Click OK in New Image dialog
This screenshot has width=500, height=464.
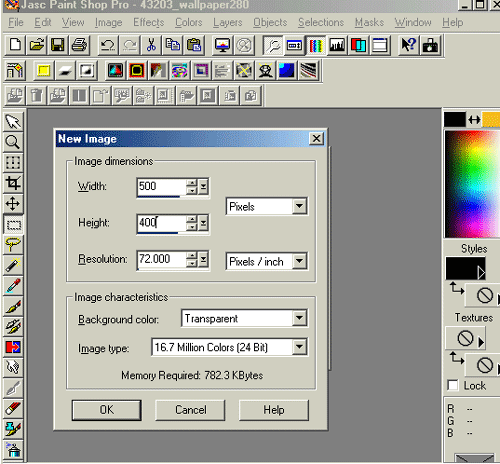coord(107,410)
